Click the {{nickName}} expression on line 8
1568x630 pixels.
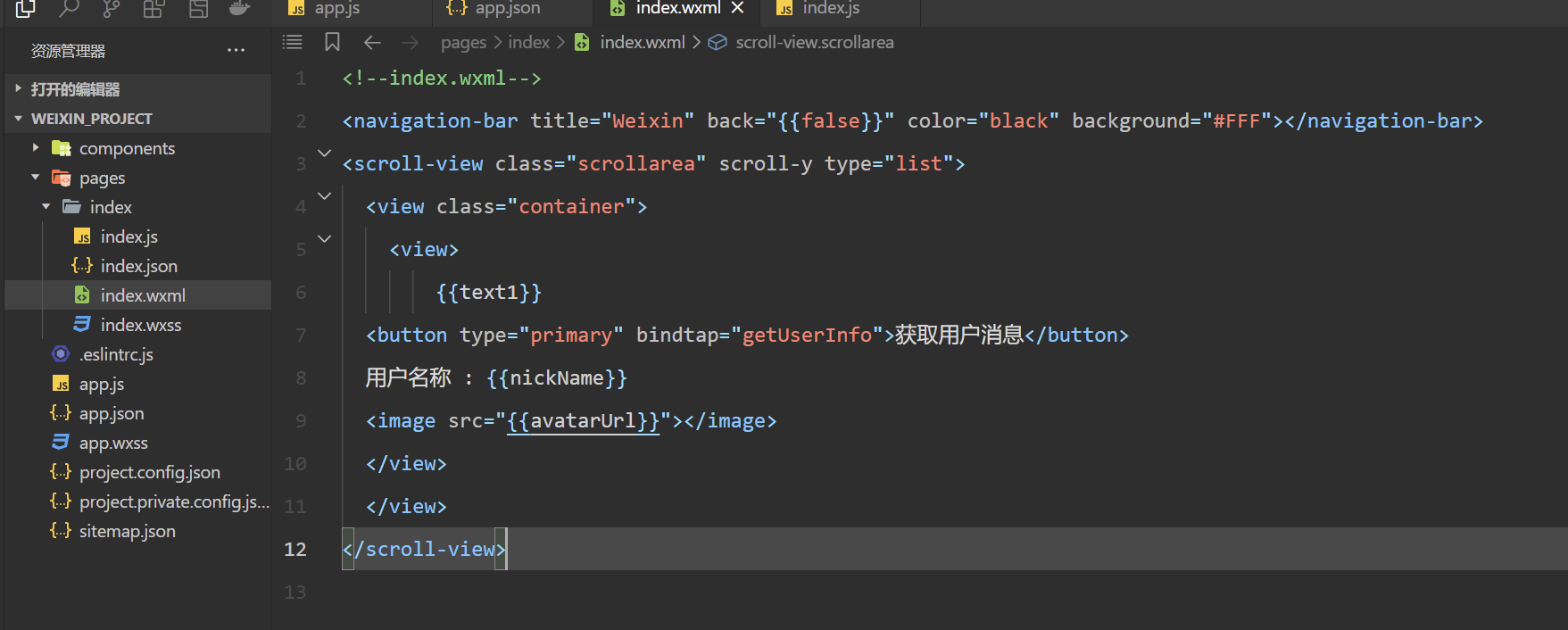click(x=557, y=377)
